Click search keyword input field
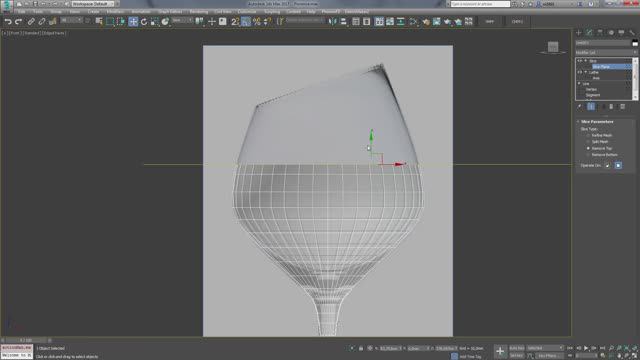 coord(480,4)
